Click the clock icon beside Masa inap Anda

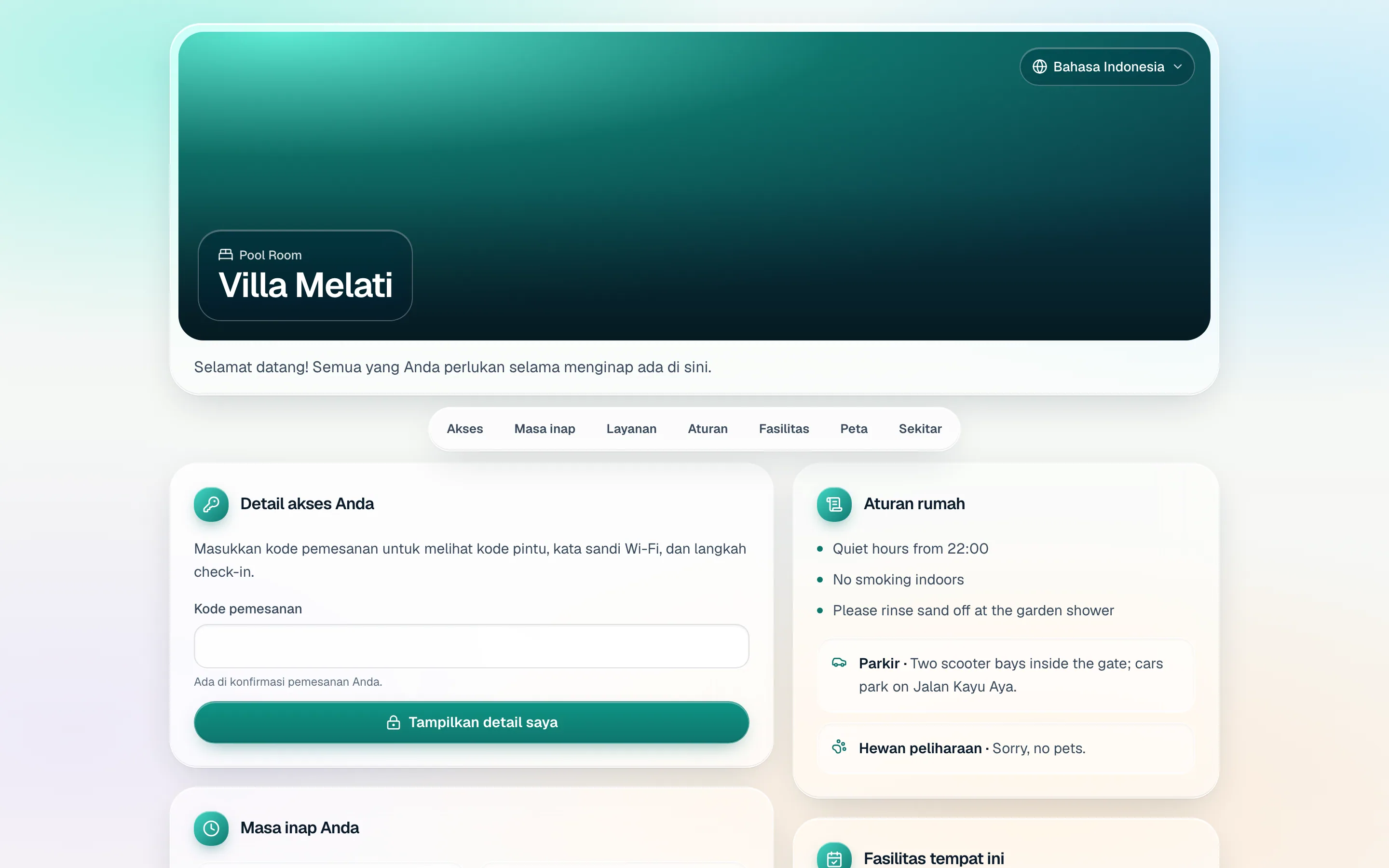tap(211, 828)
